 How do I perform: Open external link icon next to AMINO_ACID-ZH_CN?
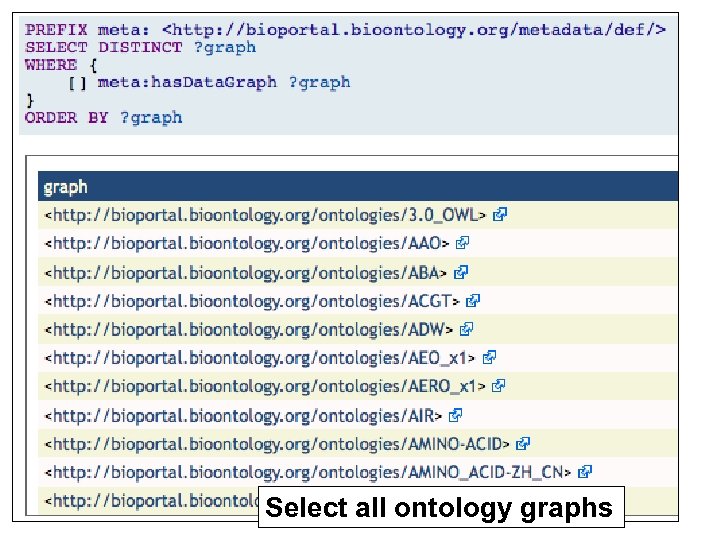pyautogui.click(x=586, y=471)
